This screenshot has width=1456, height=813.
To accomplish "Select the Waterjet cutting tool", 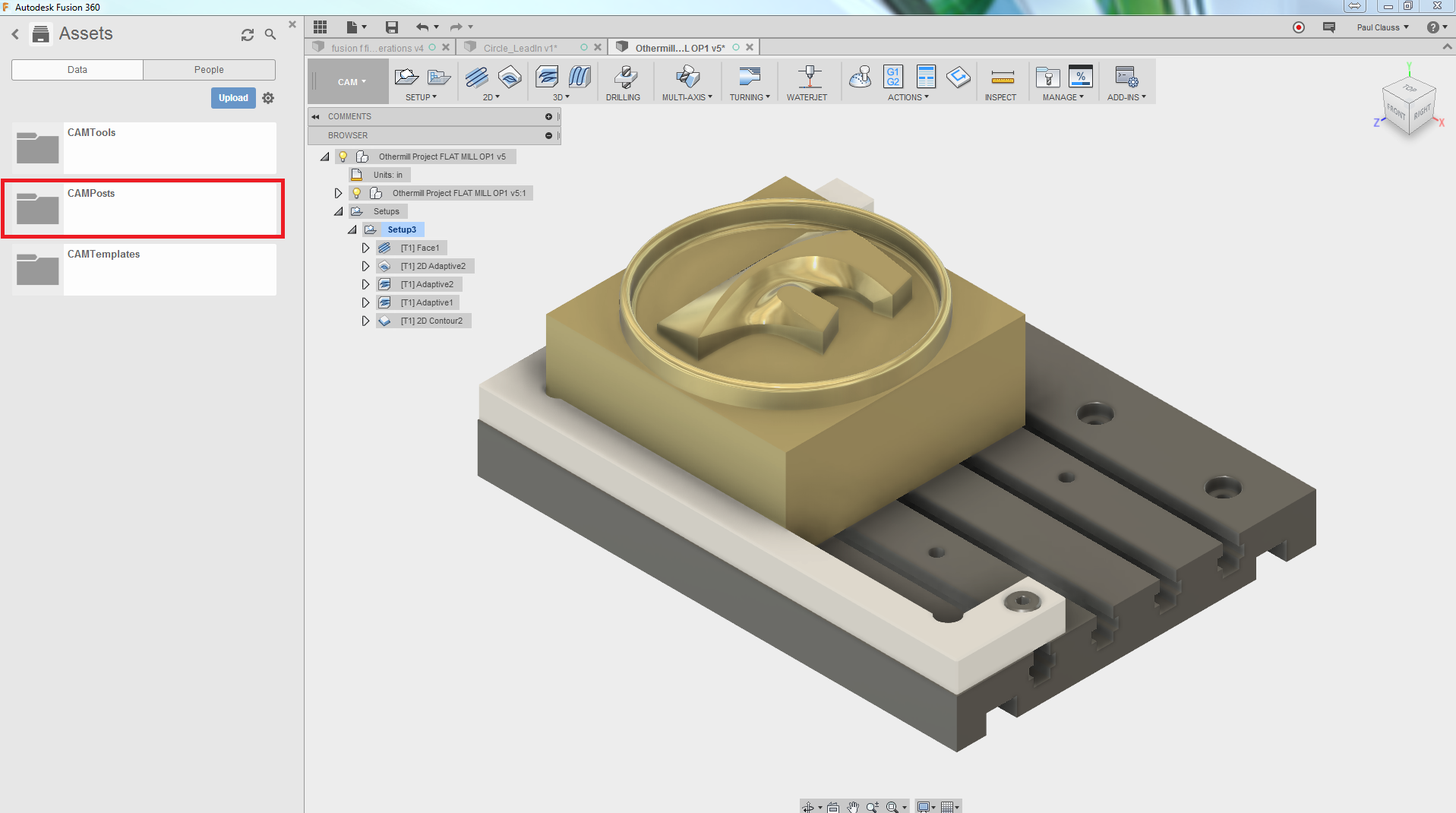I will click(x=809, y=77).
